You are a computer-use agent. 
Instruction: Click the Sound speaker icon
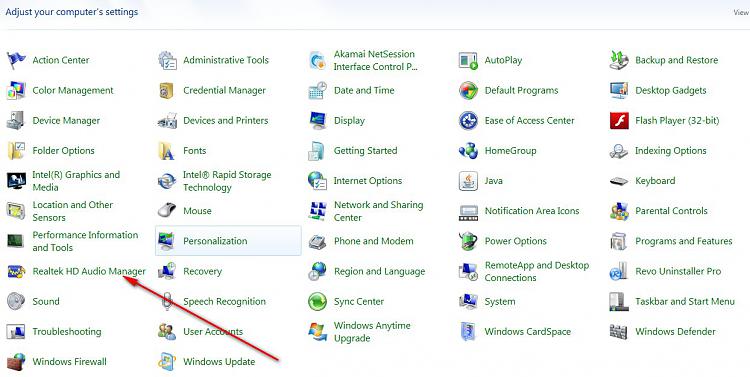pos(16,301)
